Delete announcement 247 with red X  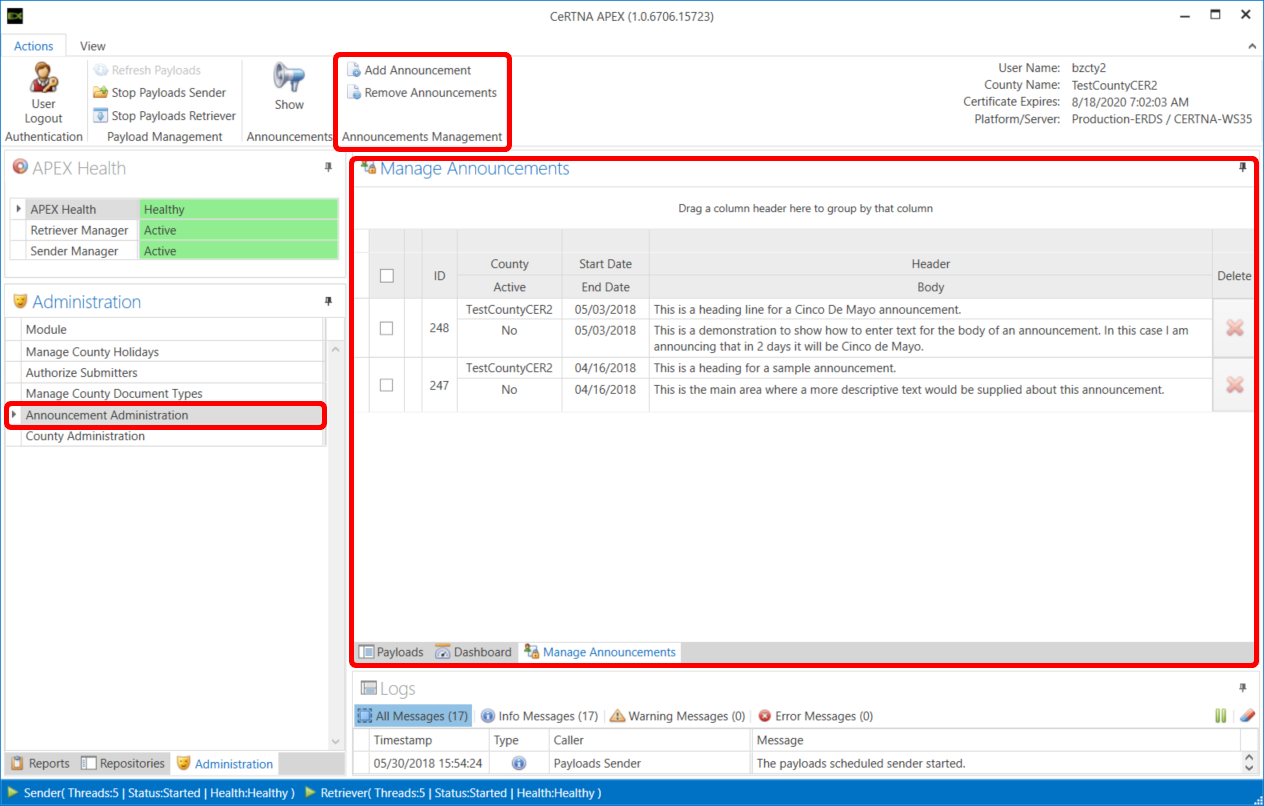pyautogui.click(x=1234, y=385)
